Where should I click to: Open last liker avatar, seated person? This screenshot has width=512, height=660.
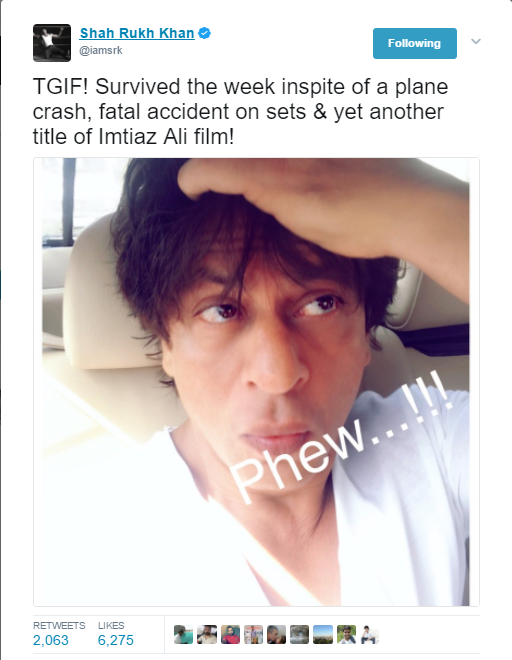pyautogui.click(x=369, y=634)
